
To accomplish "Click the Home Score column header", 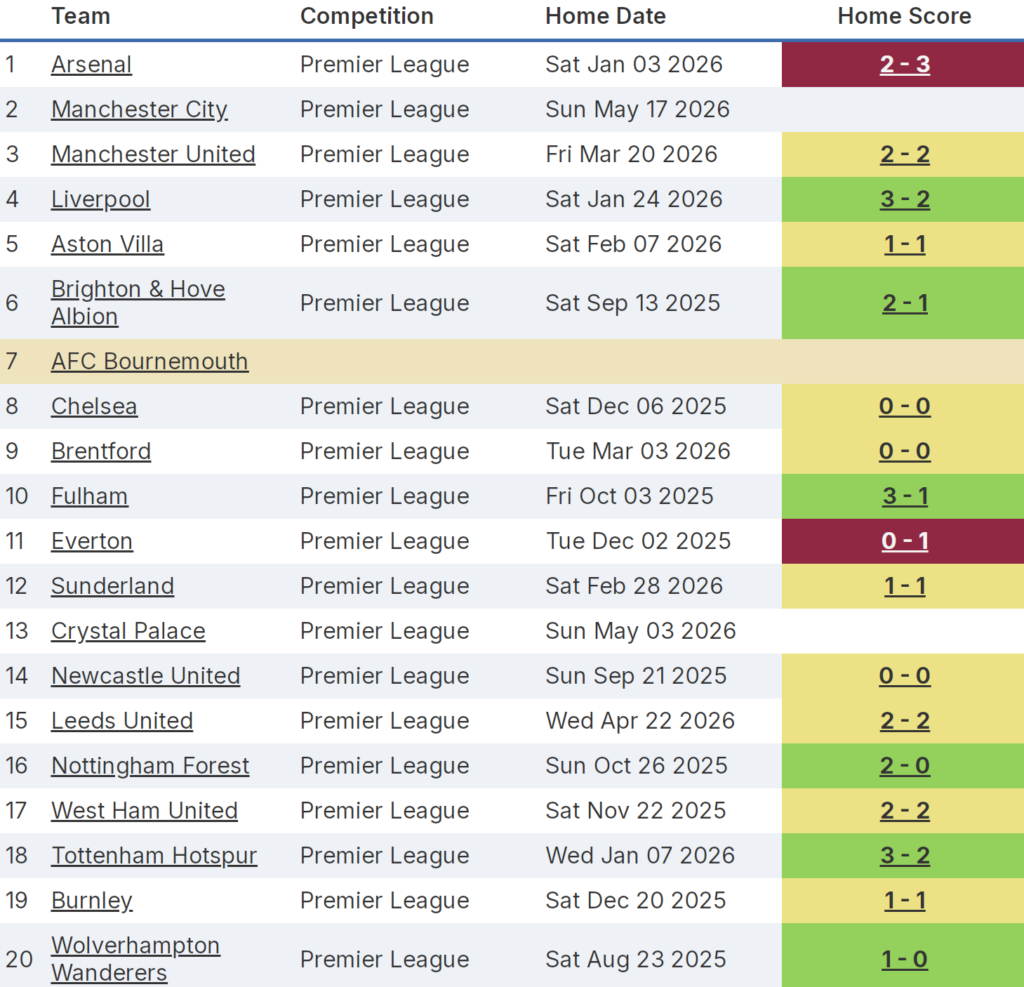I will click(x=904, y=16).
